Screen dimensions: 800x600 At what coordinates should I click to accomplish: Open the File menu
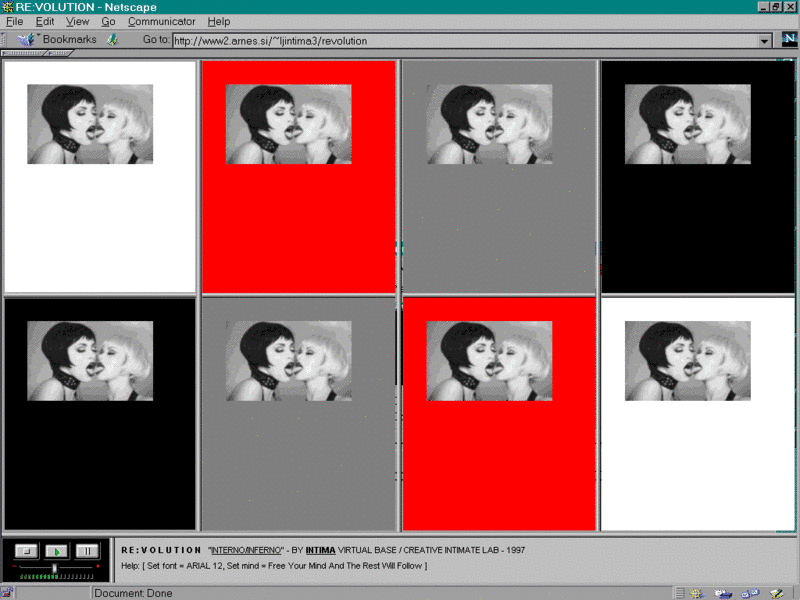[x=14, y=21]
